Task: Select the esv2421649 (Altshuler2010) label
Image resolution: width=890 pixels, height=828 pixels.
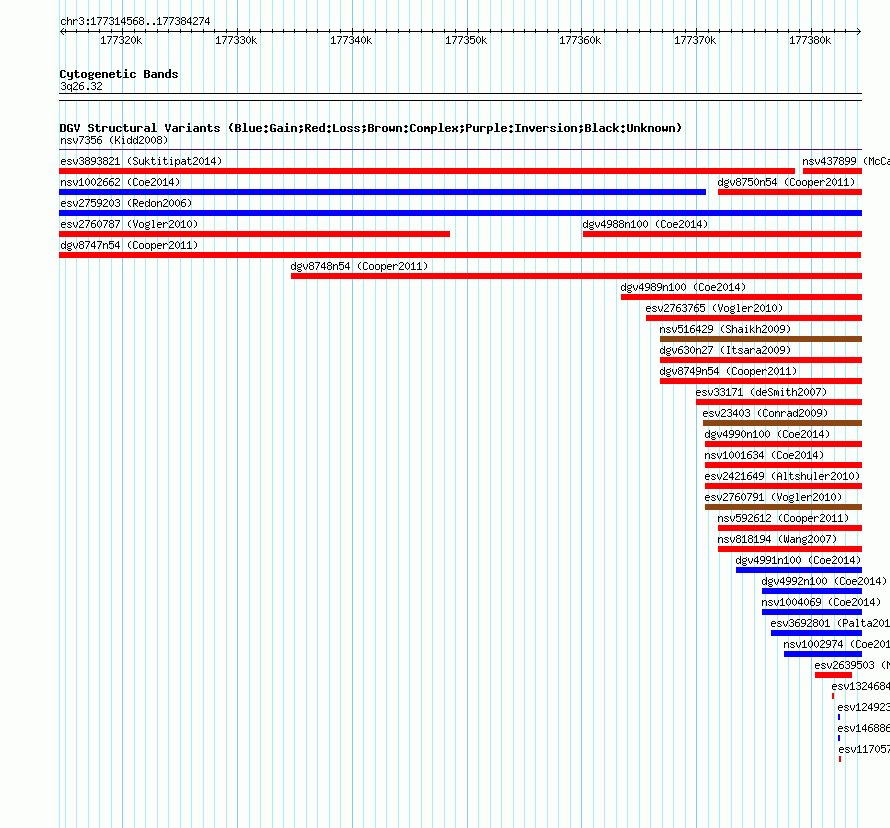Action: click(x=782, y=476)
